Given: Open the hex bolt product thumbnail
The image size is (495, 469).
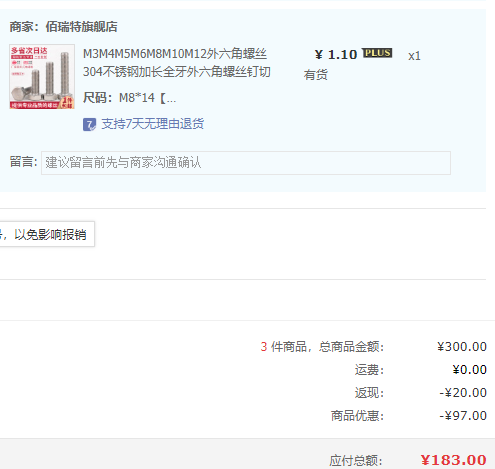Looking at the screenshot, I should point(42,76).
